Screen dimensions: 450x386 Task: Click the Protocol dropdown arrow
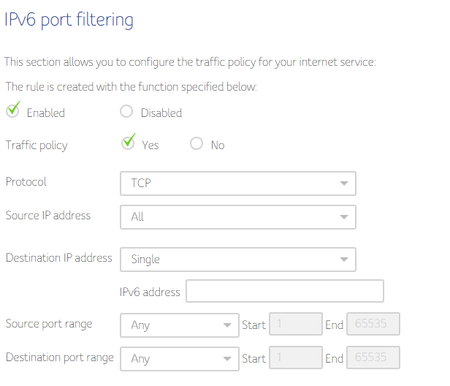(344, 183)
